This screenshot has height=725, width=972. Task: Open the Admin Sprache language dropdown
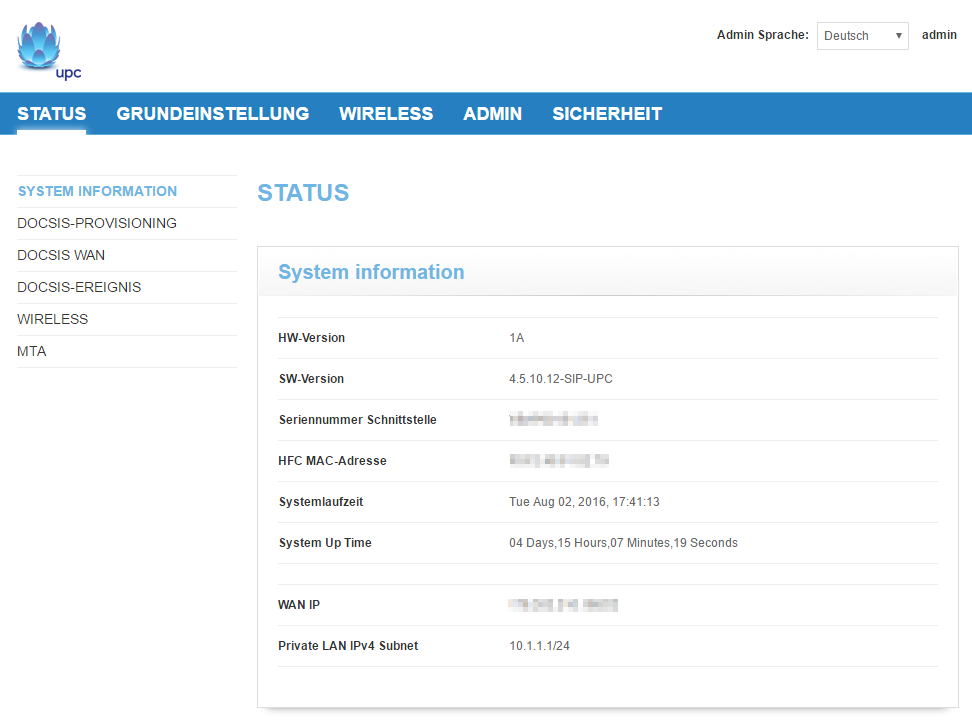coord(862,36)
